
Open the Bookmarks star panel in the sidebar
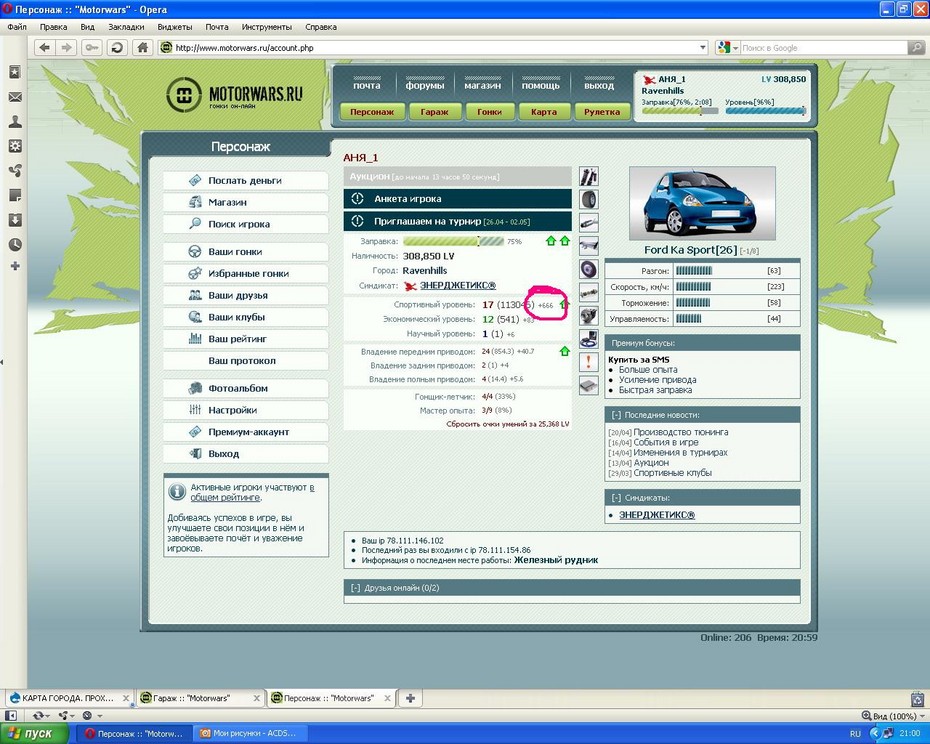point(15,72)
